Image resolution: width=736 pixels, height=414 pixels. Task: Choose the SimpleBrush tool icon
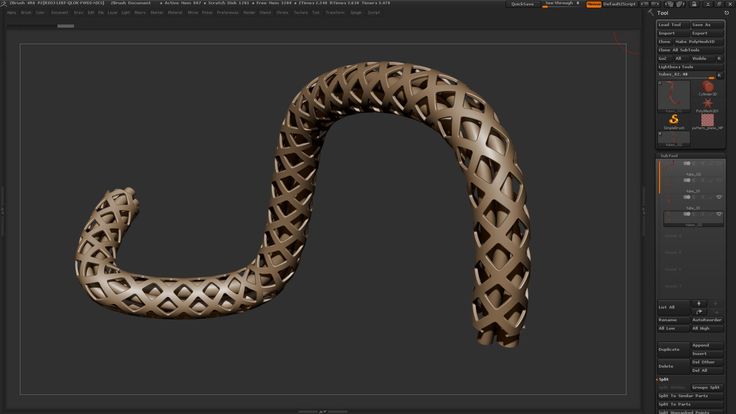click(x=674, y=120)
